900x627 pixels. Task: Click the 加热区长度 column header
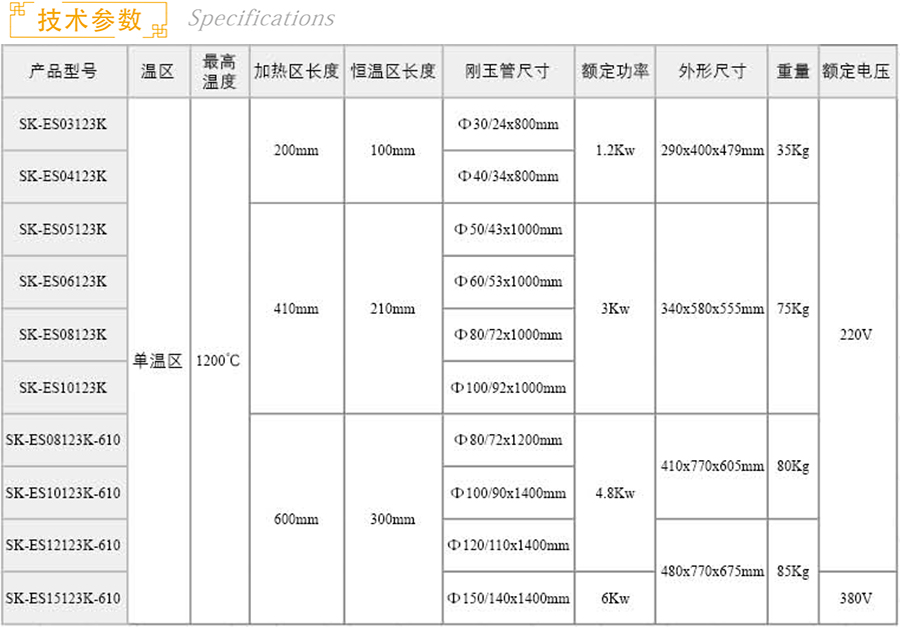click(x=296, y=71)
